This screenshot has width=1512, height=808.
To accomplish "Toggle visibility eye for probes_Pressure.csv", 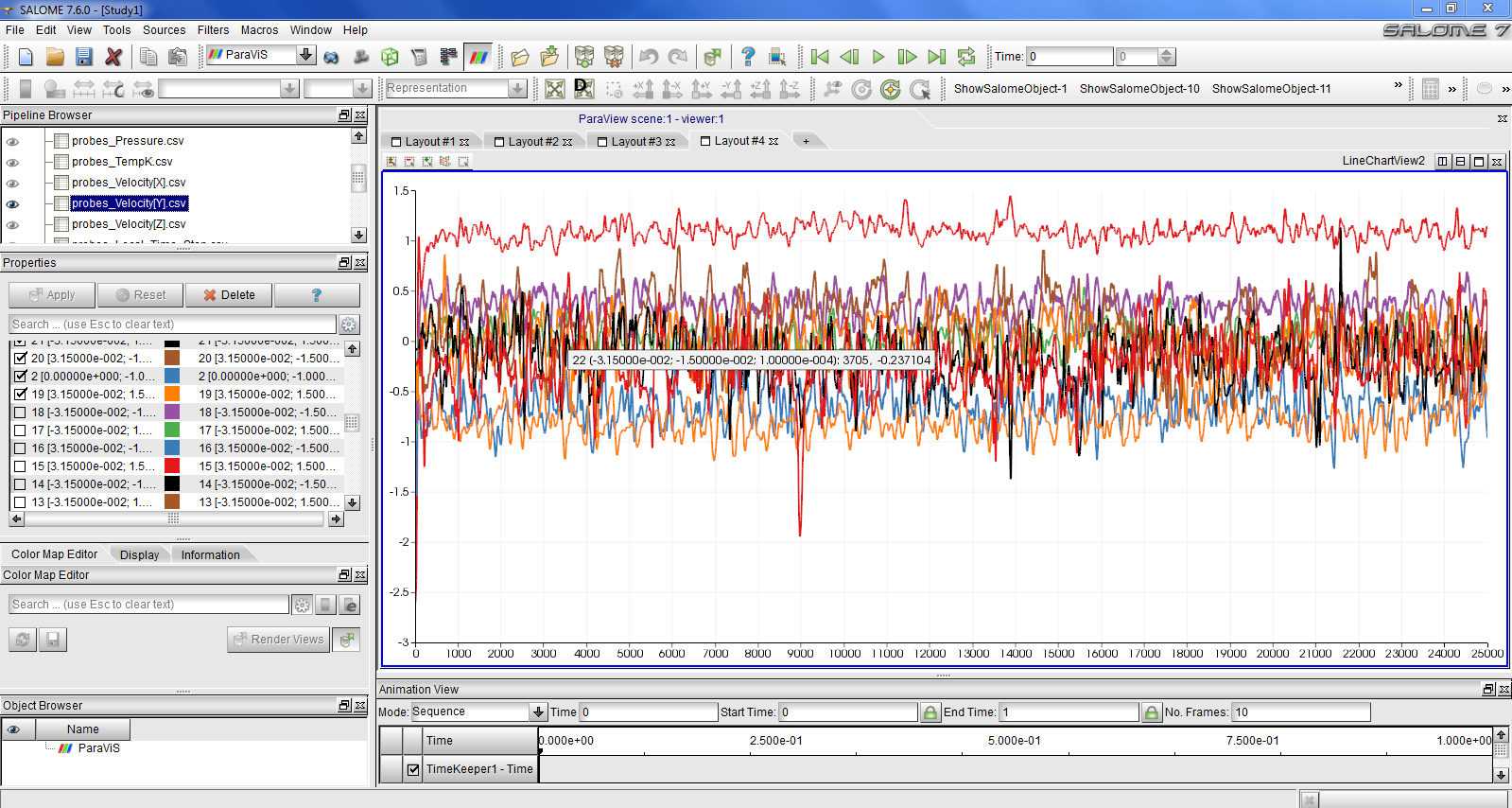I will (12, 141).
